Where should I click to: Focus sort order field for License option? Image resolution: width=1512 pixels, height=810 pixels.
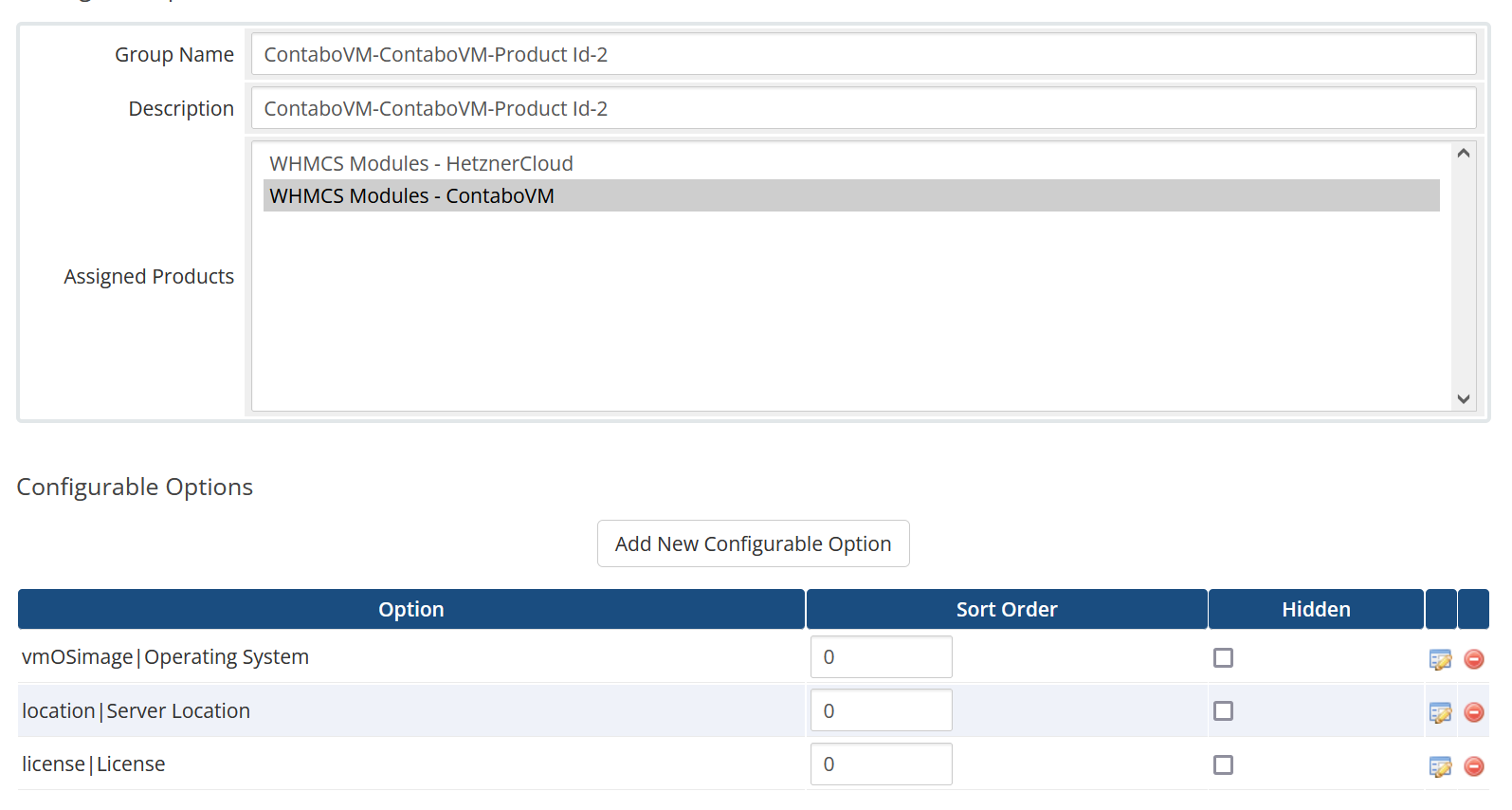(x=881, y=764)
